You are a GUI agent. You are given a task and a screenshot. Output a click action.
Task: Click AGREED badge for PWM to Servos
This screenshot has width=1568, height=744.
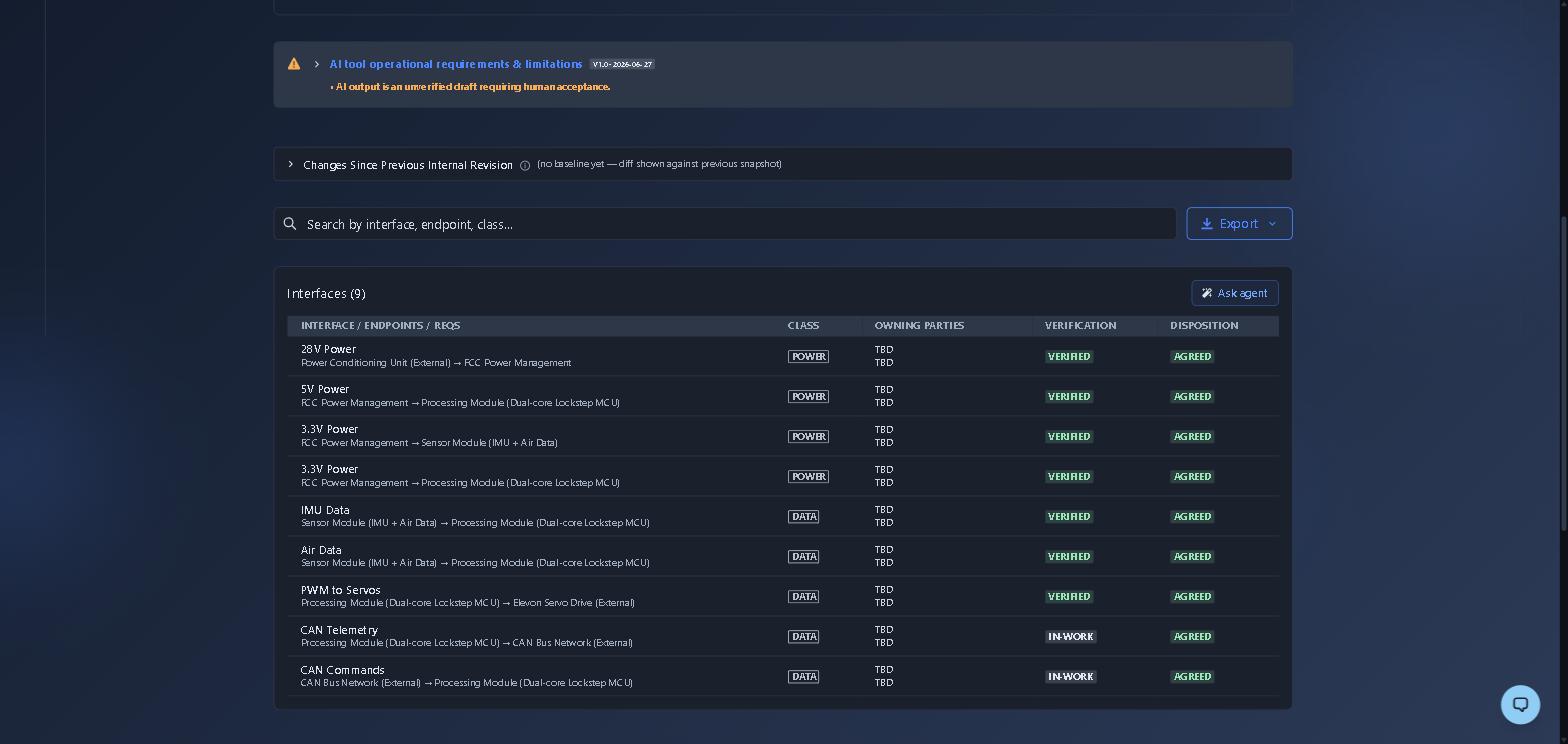1192,597
